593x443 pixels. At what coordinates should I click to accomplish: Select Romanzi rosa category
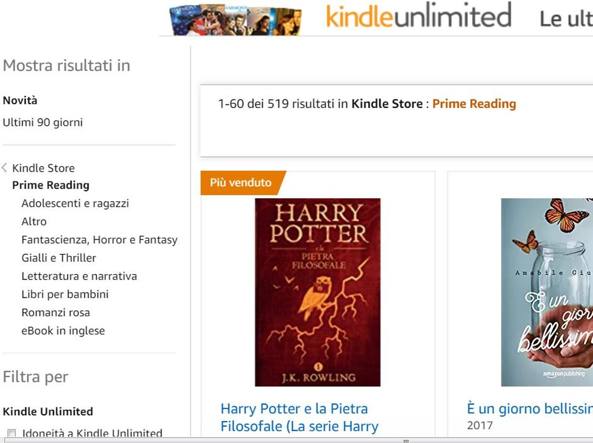tap(56, 312)
